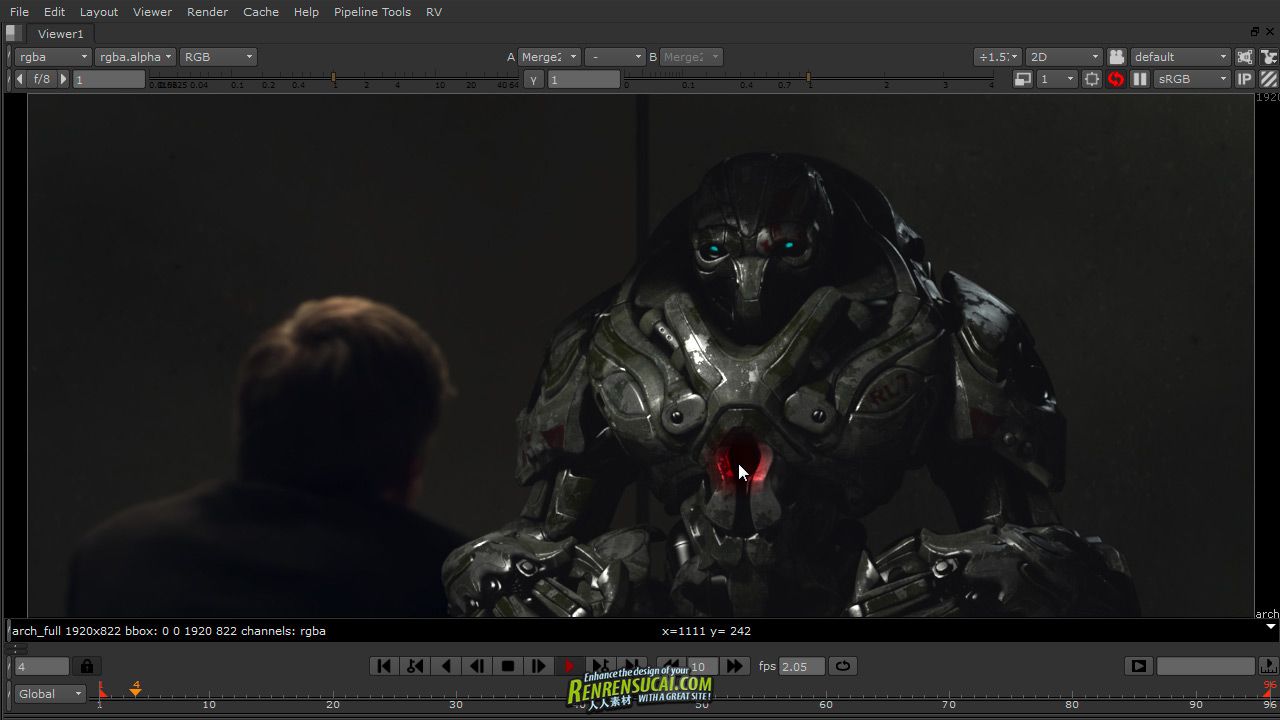Open the sRGB viewer process dropdown

[1192, 79]
